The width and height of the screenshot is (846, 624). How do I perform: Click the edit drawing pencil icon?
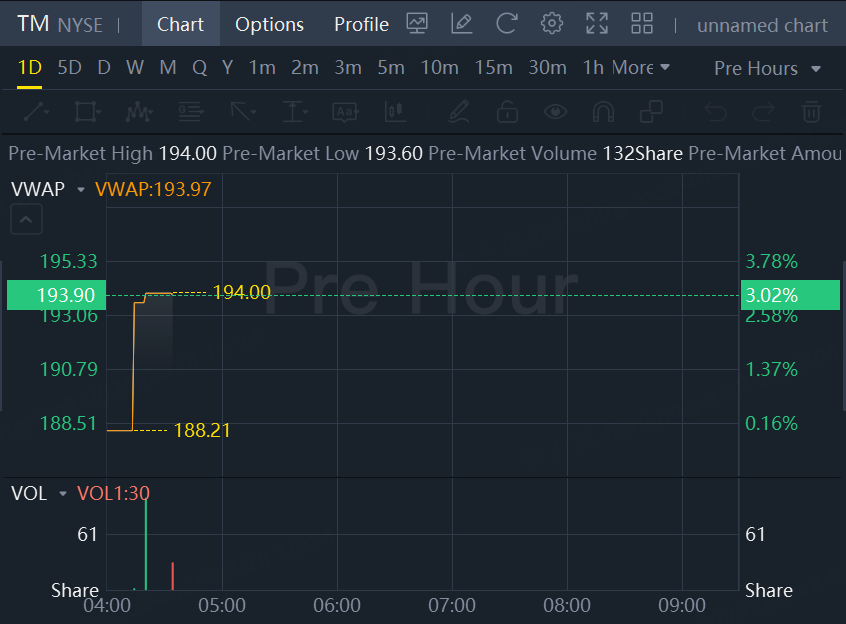pos(461,24)
